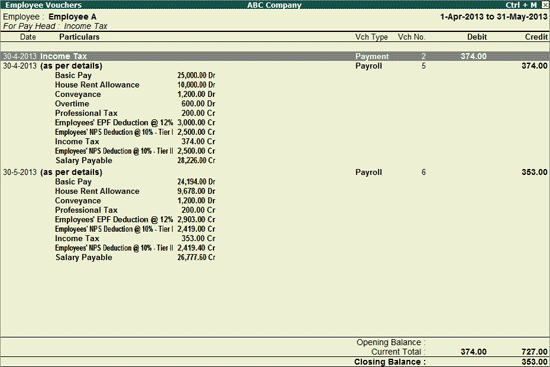Click the Debit column header
The height and width of the screenshot is (367, 550).
pos(477,37)
